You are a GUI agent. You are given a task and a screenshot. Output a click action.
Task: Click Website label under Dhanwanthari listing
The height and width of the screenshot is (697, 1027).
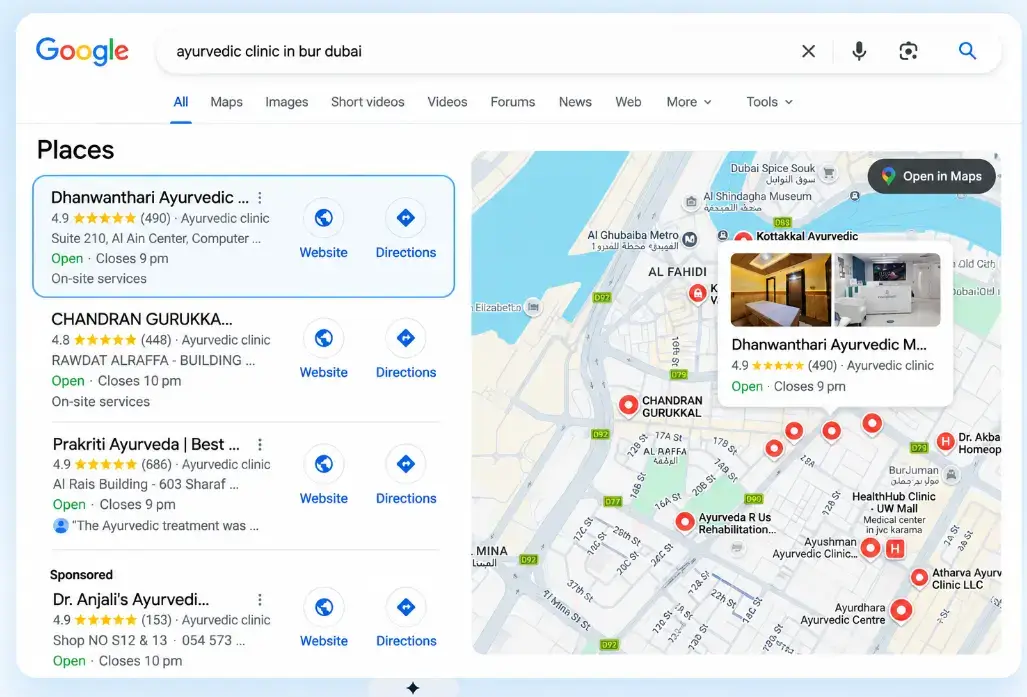pyautogui.click(x=324, y=253)
